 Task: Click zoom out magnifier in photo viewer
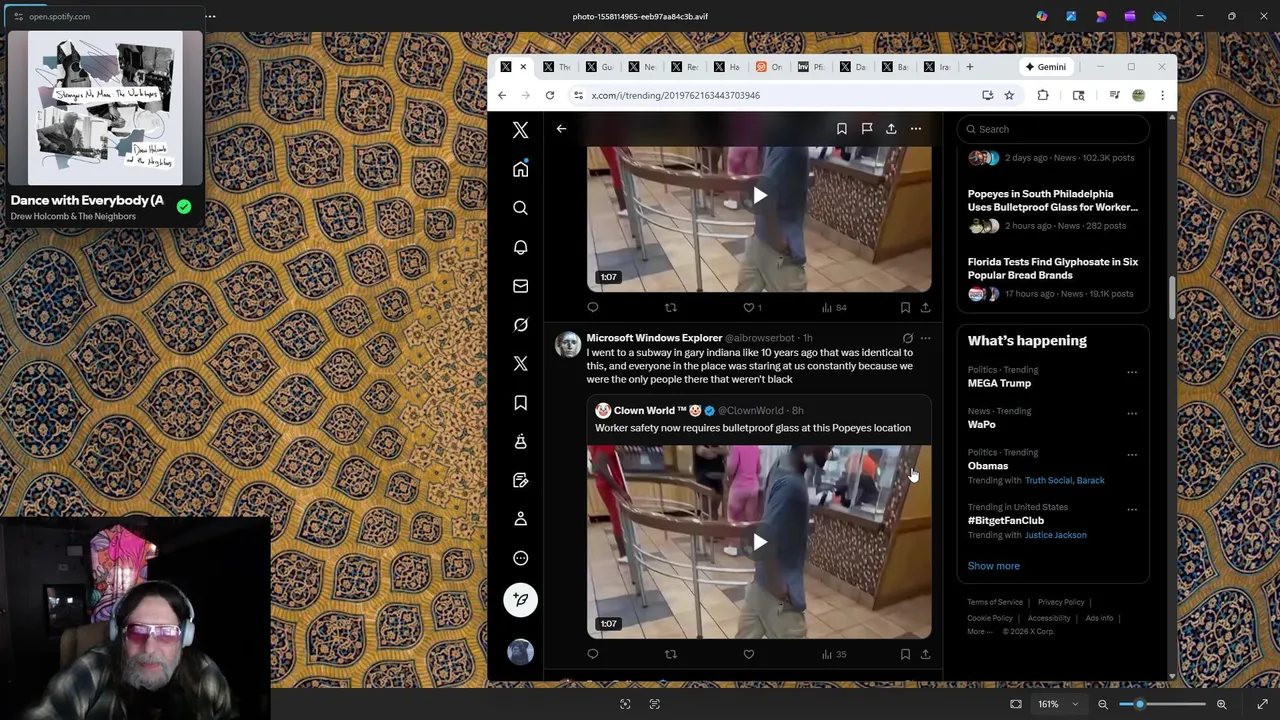click(1103, 704)
